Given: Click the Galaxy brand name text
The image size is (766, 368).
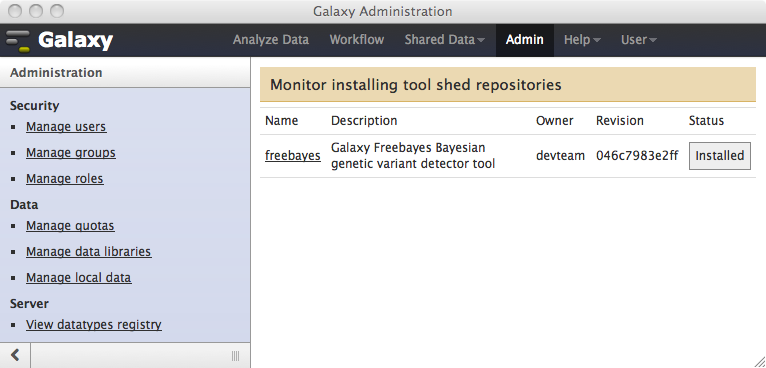Looking at the screenshot, I should click(x=75, y=41).
